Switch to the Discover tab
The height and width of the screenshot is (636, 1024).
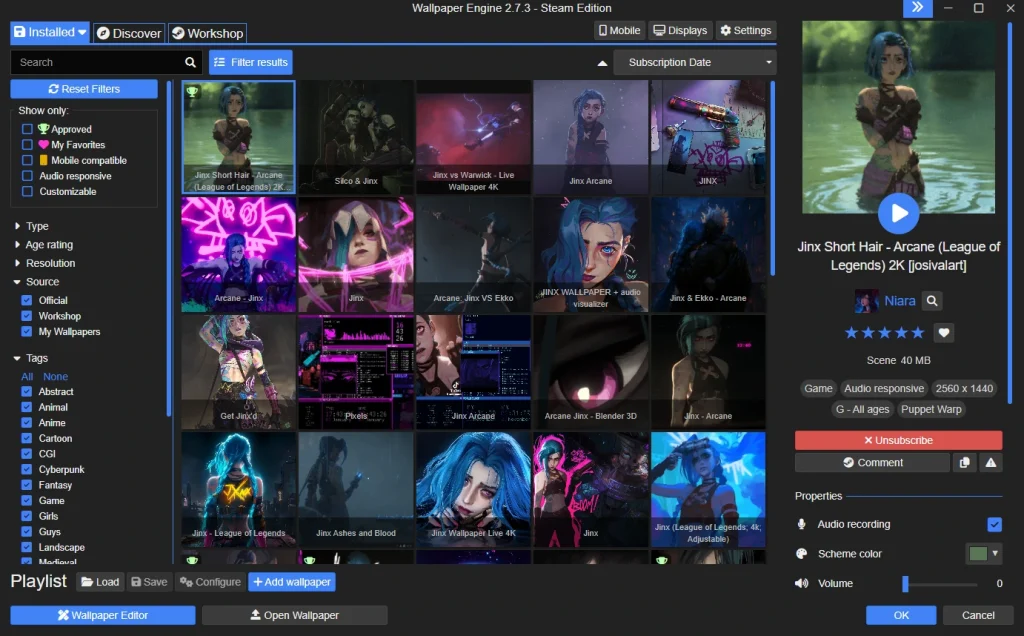(x=129, y=33)
